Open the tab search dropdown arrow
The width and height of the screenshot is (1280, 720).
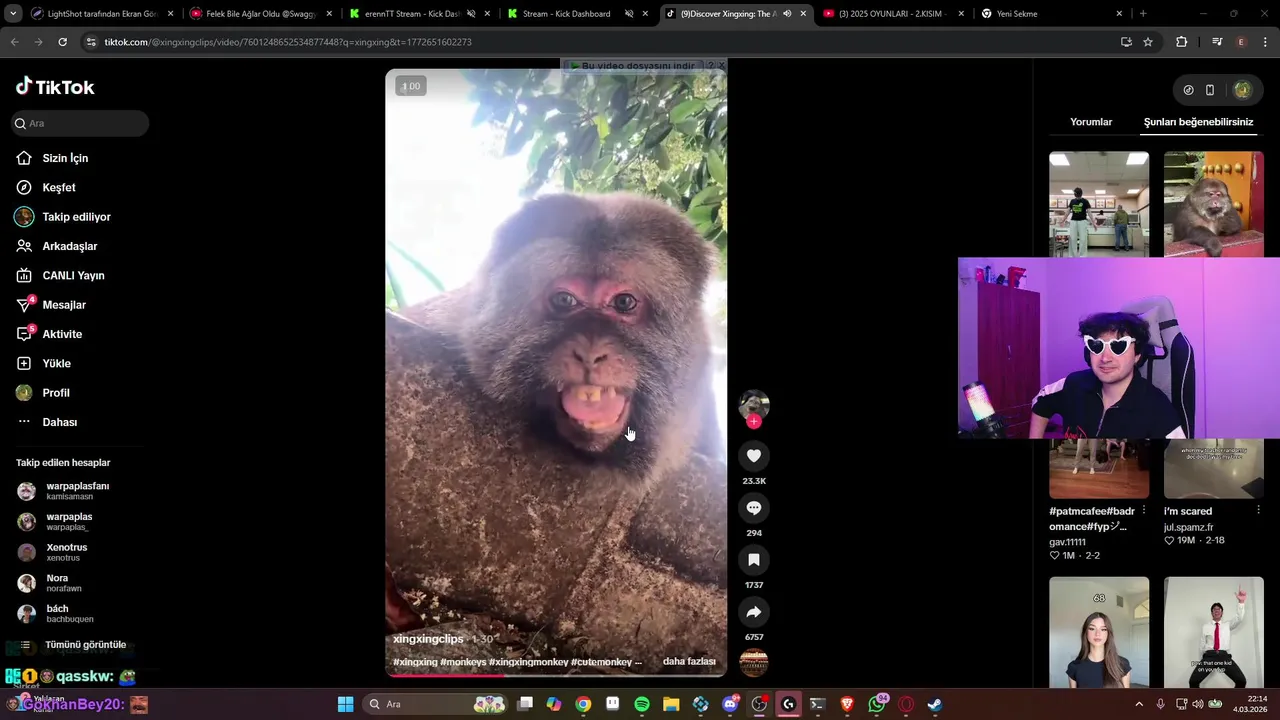tap(13, 14)
